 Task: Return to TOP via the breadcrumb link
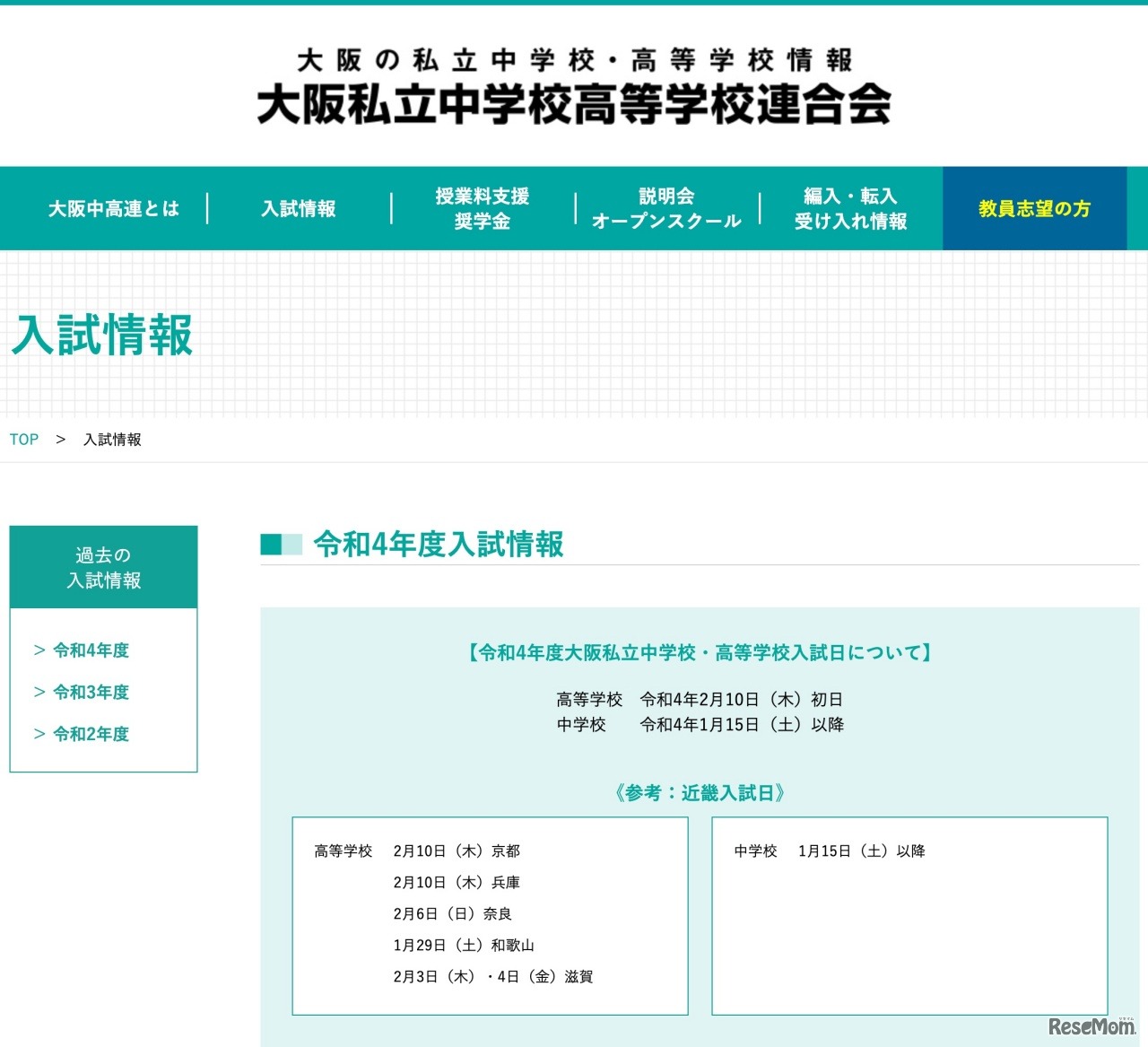tap(23, 439)
